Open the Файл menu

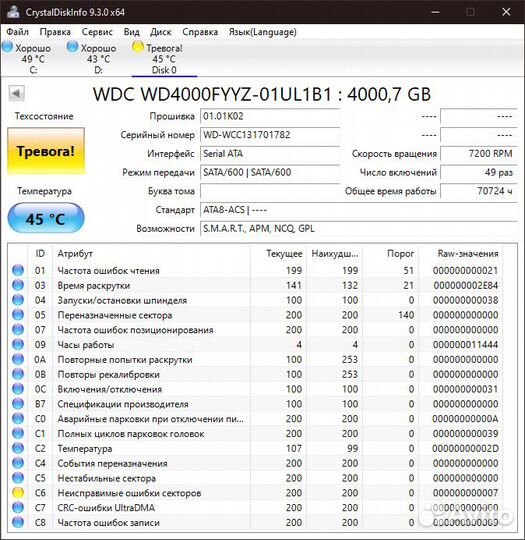point(17,32)
